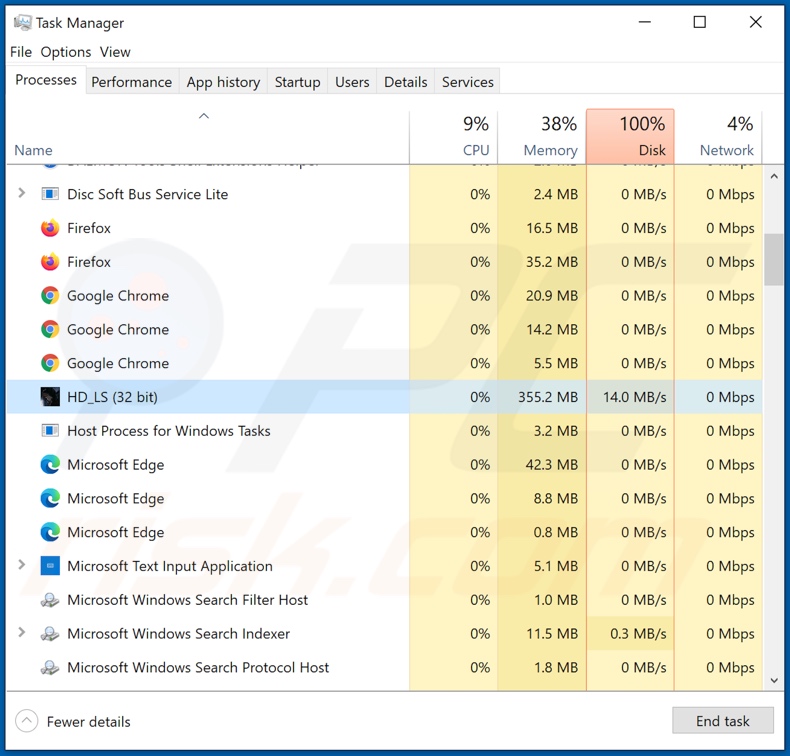The image size is (790, 756).
Task: Expand the Microsoft Text Input Application group
Action: tap(21, 565)
